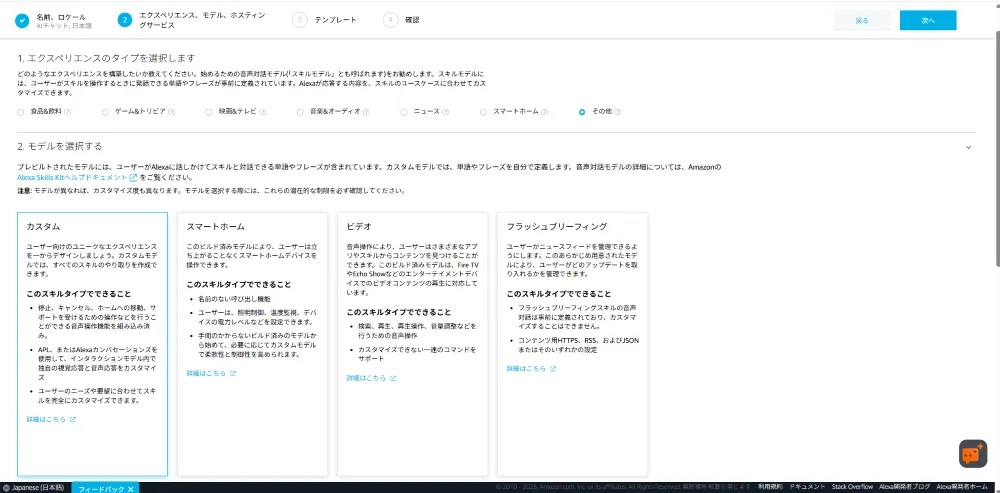Open the Alexa Skills Kitヘルプドキュメント link
Screen dimensions: 1000x493
pos(72,178)
